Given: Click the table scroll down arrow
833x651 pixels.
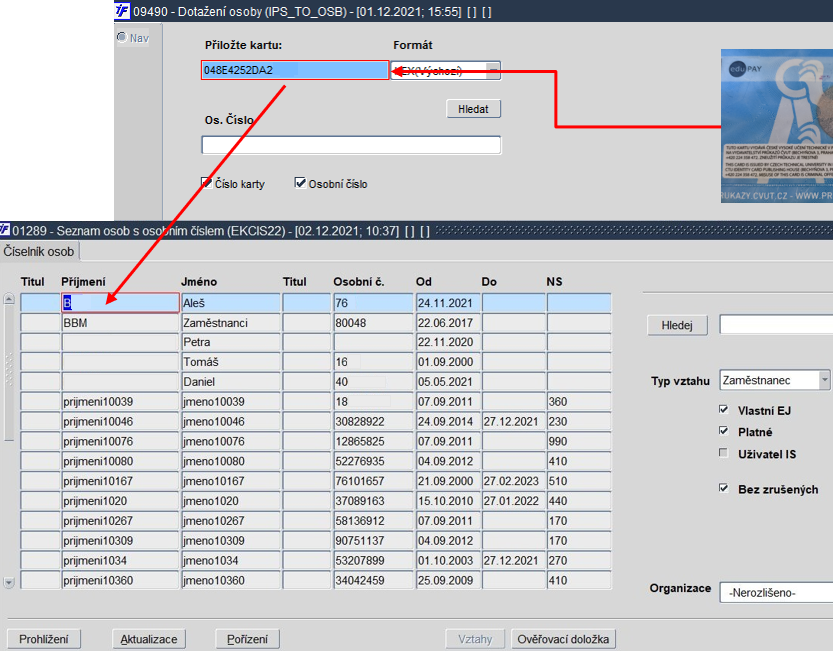Looking at the screenshot, I should [9, 582].
